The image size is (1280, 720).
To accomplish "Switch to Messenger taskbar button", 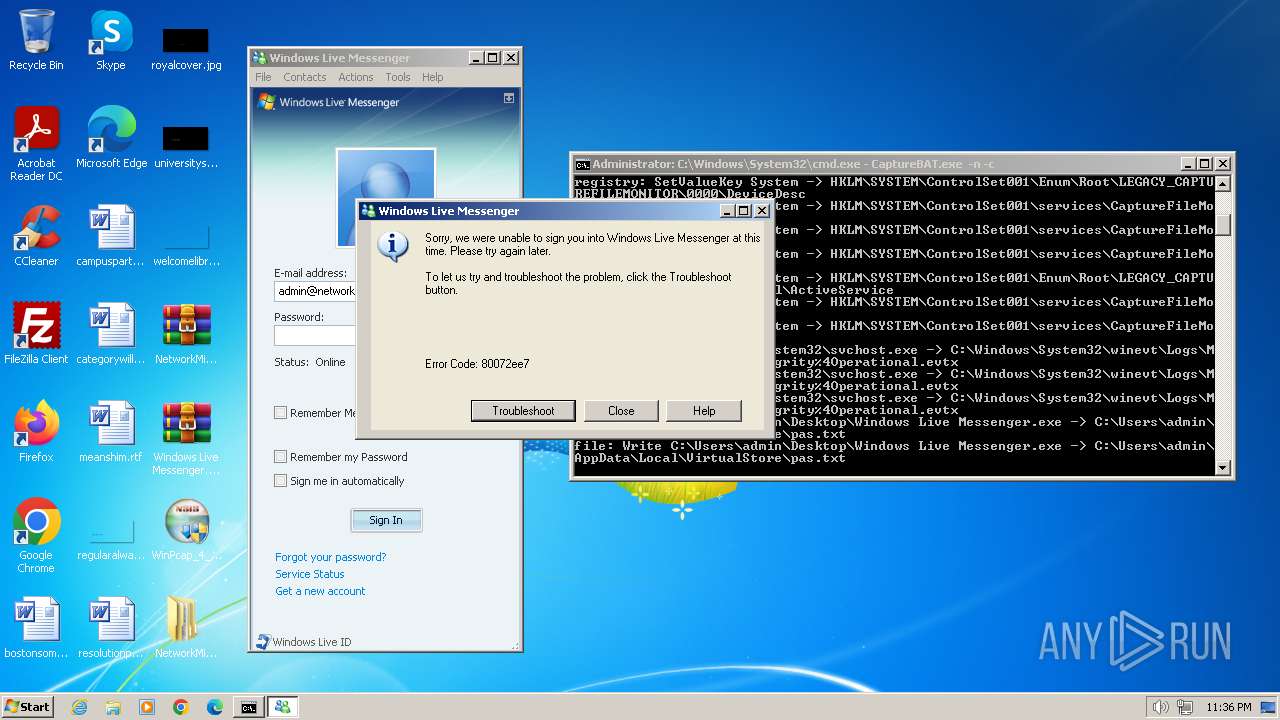I will (282, 707).
